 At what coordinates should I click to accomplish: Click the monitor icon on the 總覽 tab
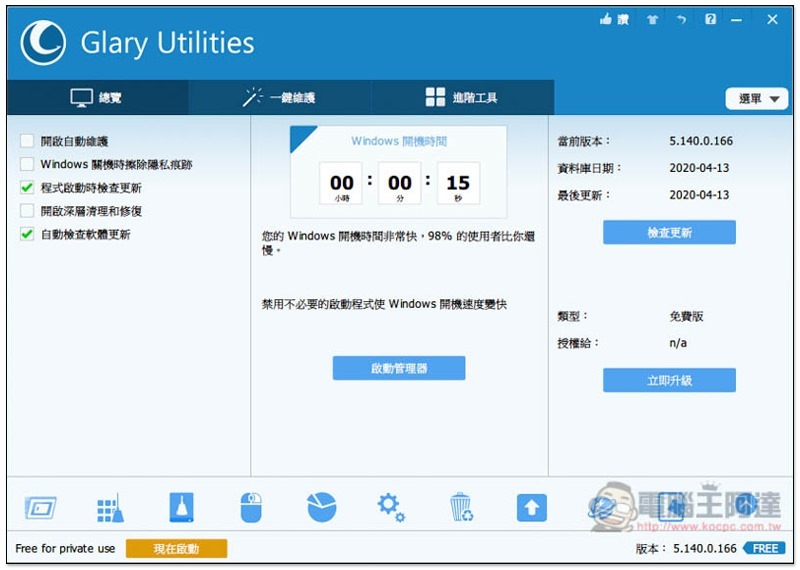(82, 97)
